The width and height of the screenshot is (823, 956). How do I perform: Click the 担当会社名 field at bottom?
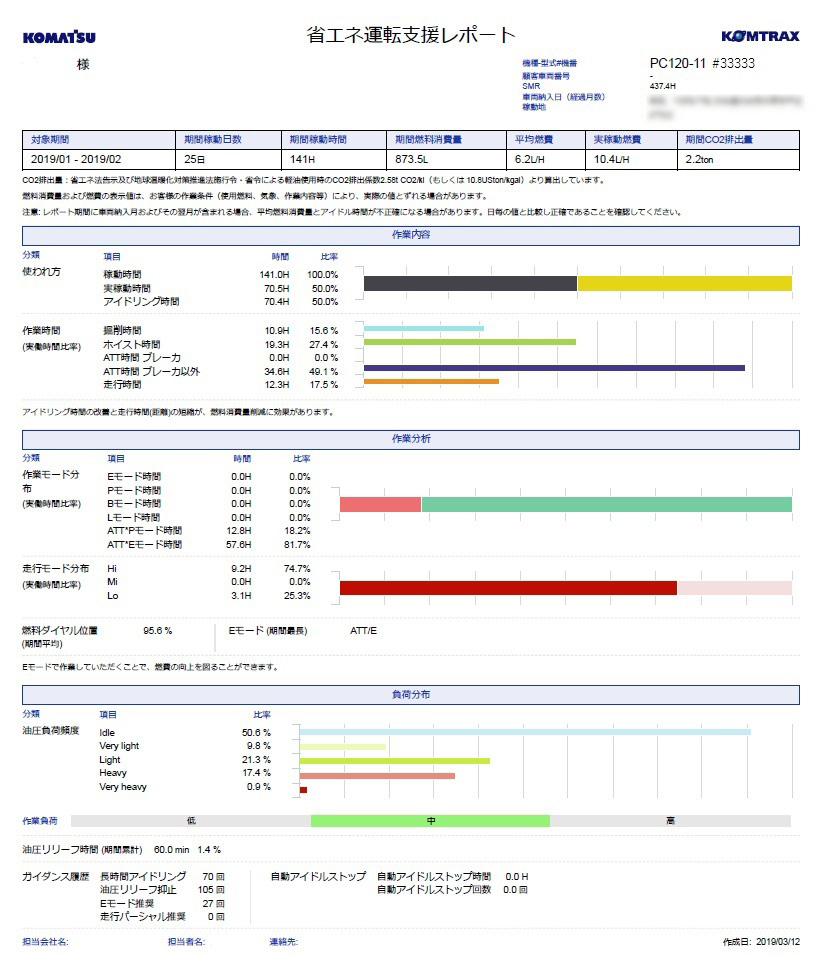tap(46, 942)
